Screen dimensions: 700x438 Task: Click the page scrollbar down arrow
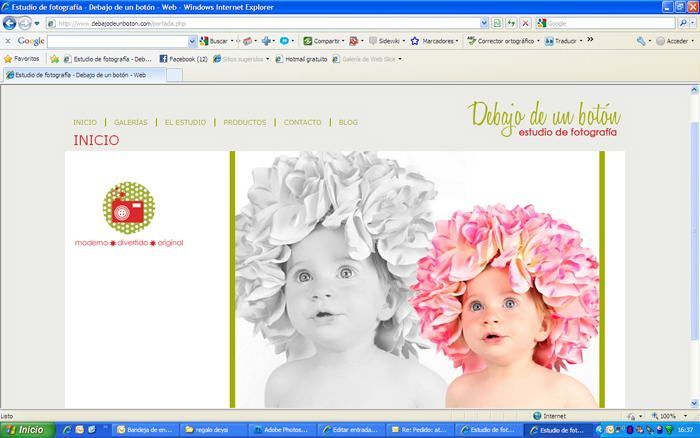coord(694,403)
